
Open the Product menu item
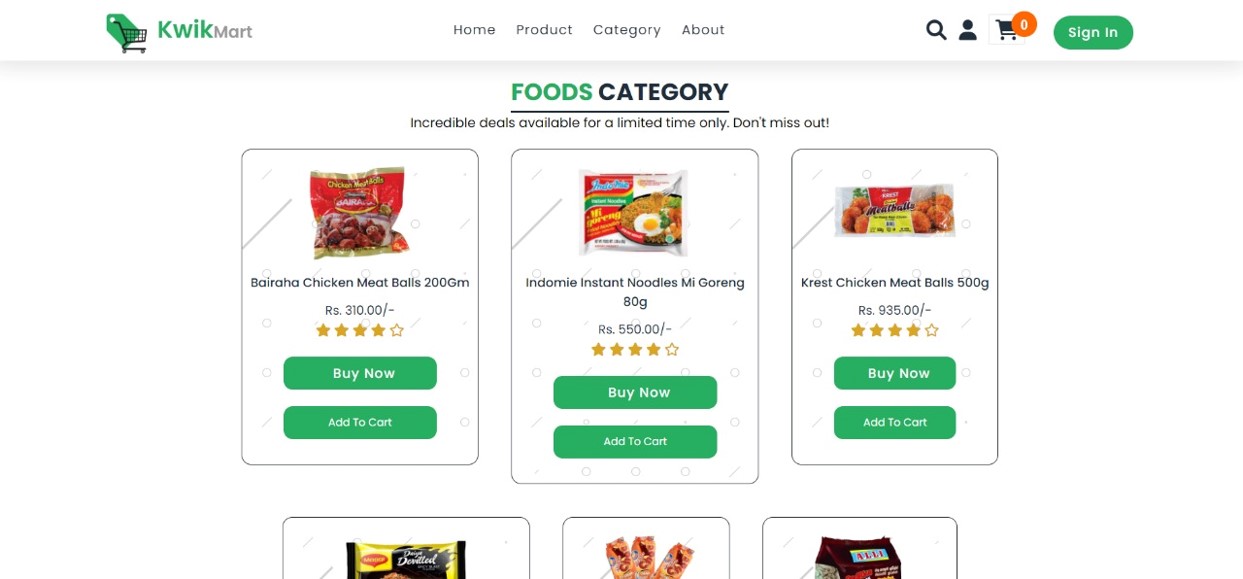[544, 29]
